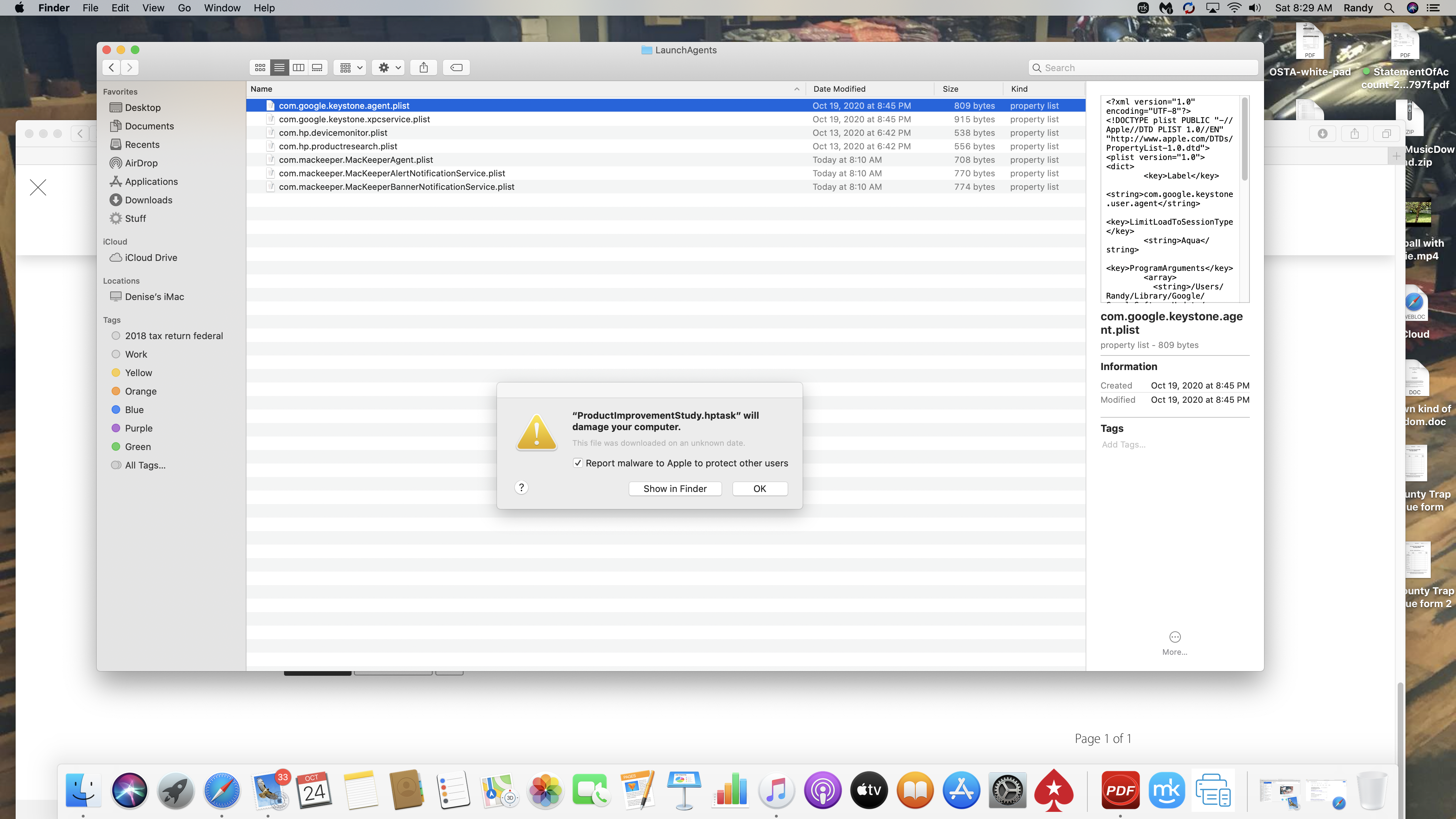
Task: Switch to icon view in Finder toolbar
Action: click(x=260, y=68)
